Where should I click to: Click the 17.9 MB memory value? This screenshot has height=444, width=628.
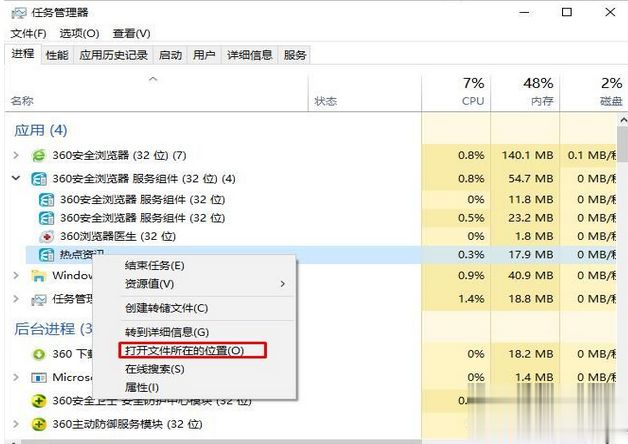point(531,255)
